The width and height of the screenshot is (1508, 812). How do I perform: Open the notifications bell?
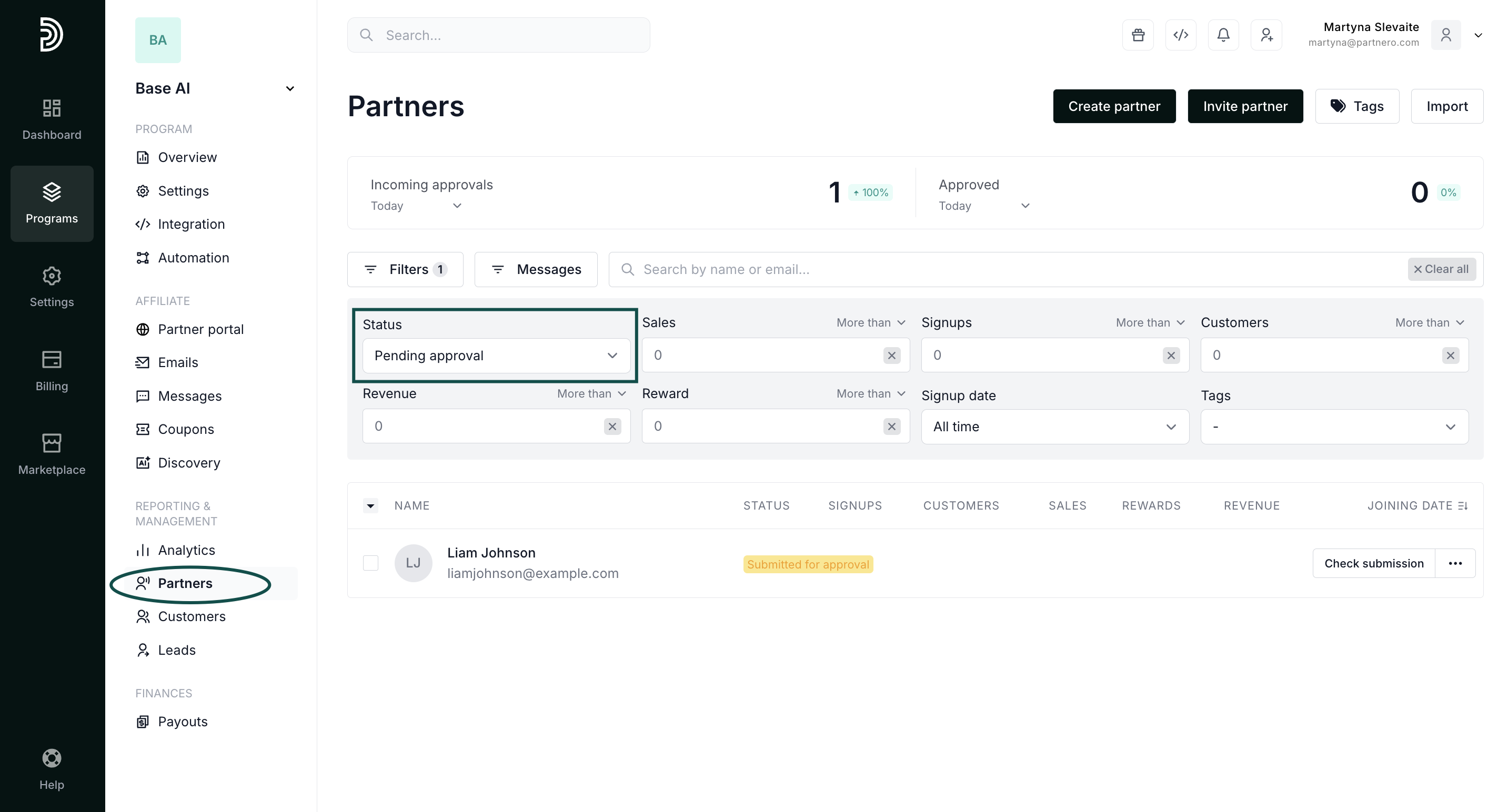click(1223, 35)
